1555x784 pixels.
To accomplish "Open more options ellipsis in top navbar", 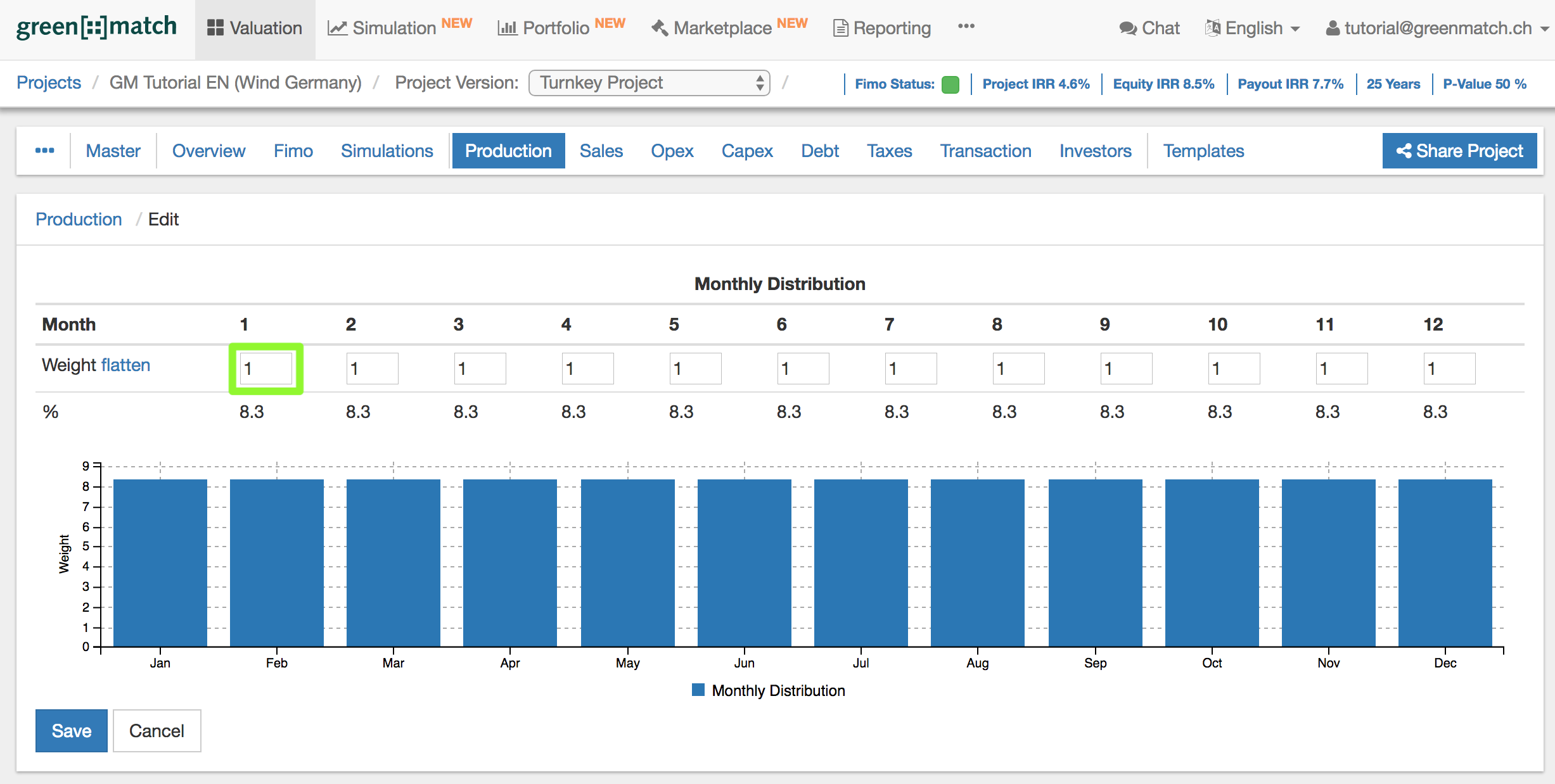I will [966, 27].
